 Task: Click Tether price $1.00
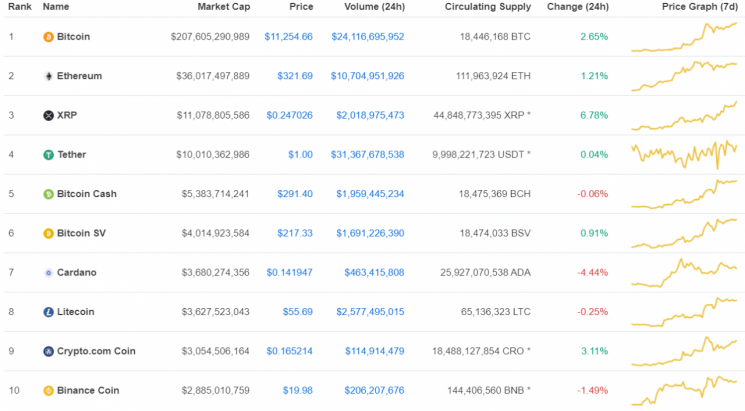300,155
